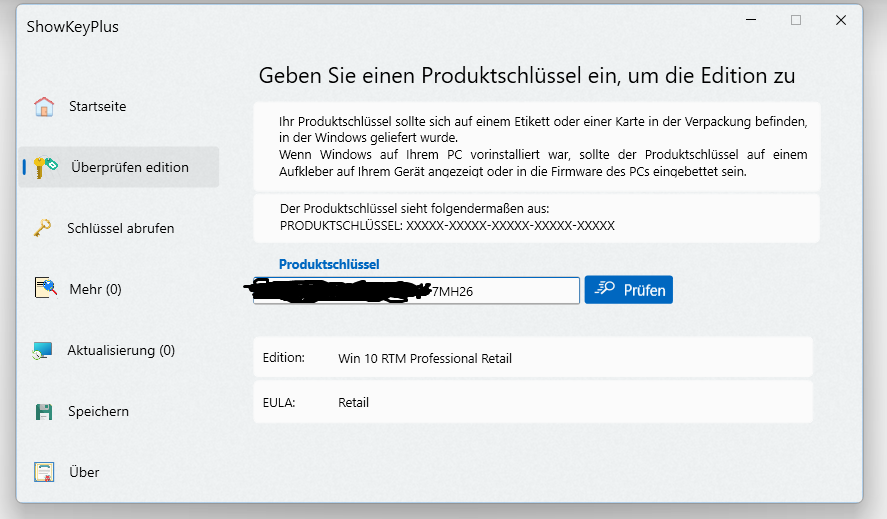
Task: Click the Win 10 RTM Professional Retail text
Action: click(x=425, y=358)
